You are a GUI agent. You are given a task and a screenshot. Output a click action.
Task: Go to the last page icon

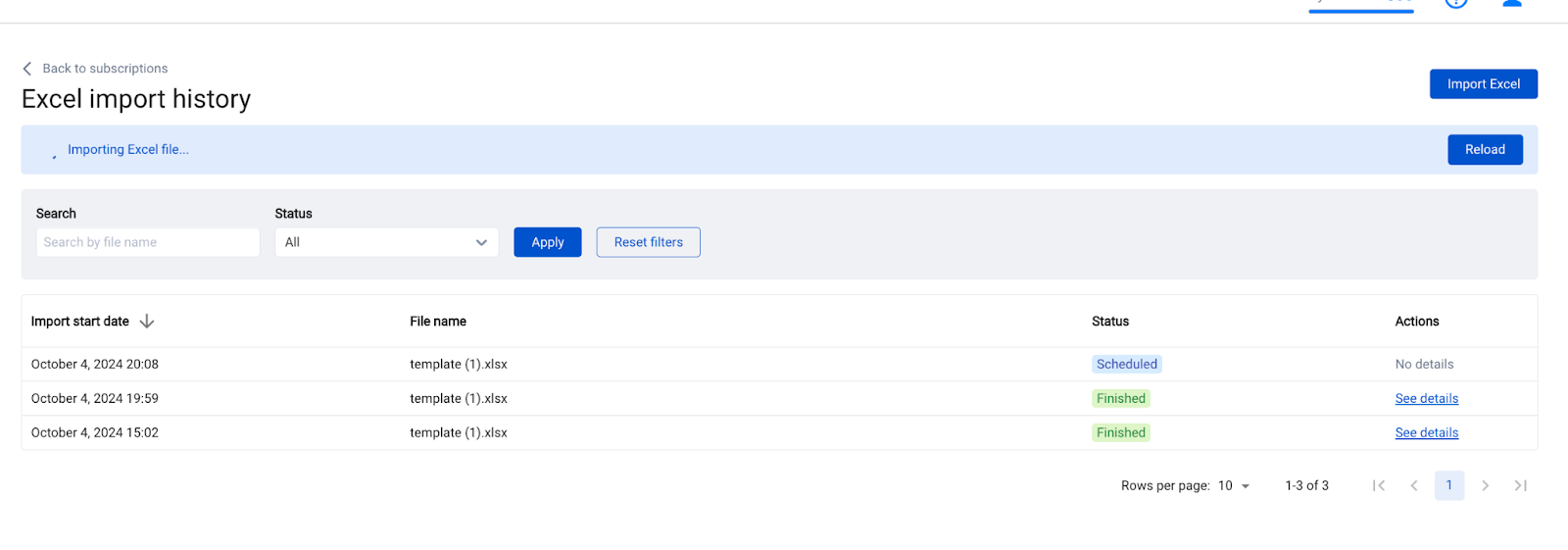pyautogui.click(x=1520, y=486)
